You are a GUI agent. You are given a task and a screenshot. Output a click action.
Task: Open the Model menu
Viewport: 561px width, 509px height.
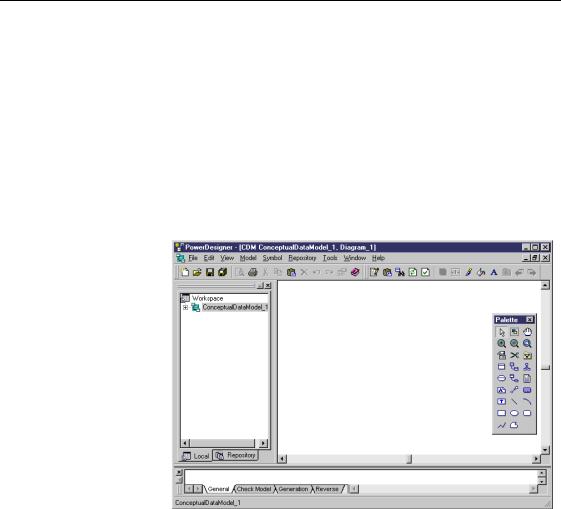[x=248, y=258]
